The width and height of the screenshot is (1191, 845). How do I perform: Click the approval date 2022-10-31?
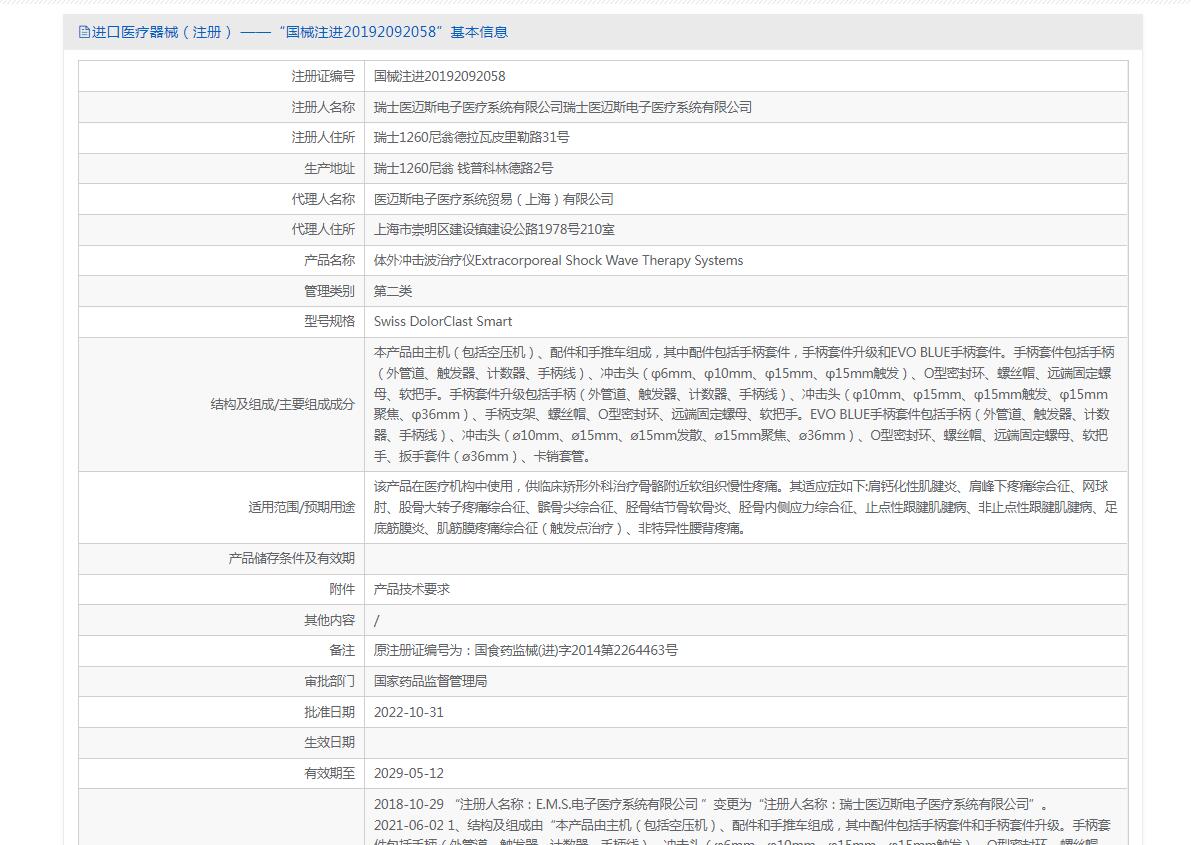pyautogui.click(x=408, y=712)
